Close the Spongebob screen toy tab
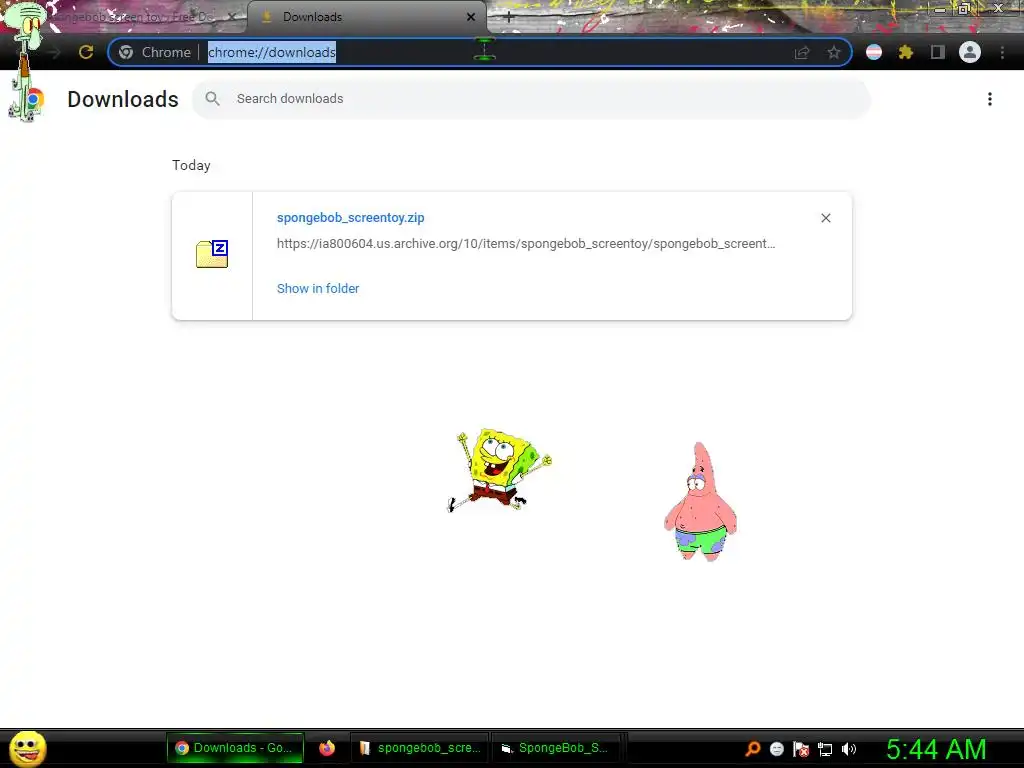 (232, 17)
